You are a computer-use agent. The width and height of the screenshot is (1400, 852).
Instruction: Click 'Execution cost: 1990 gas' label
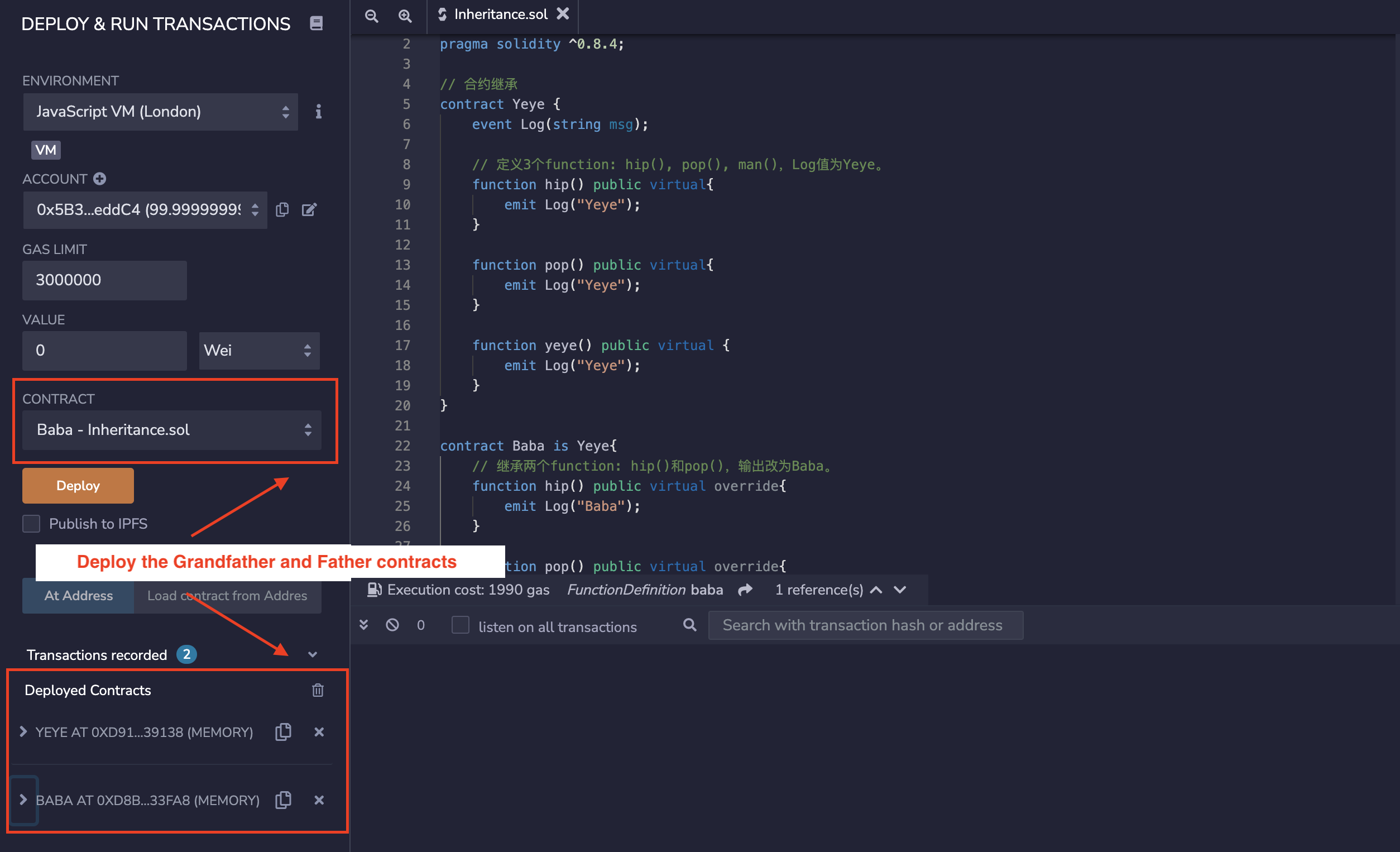point(468,590)
